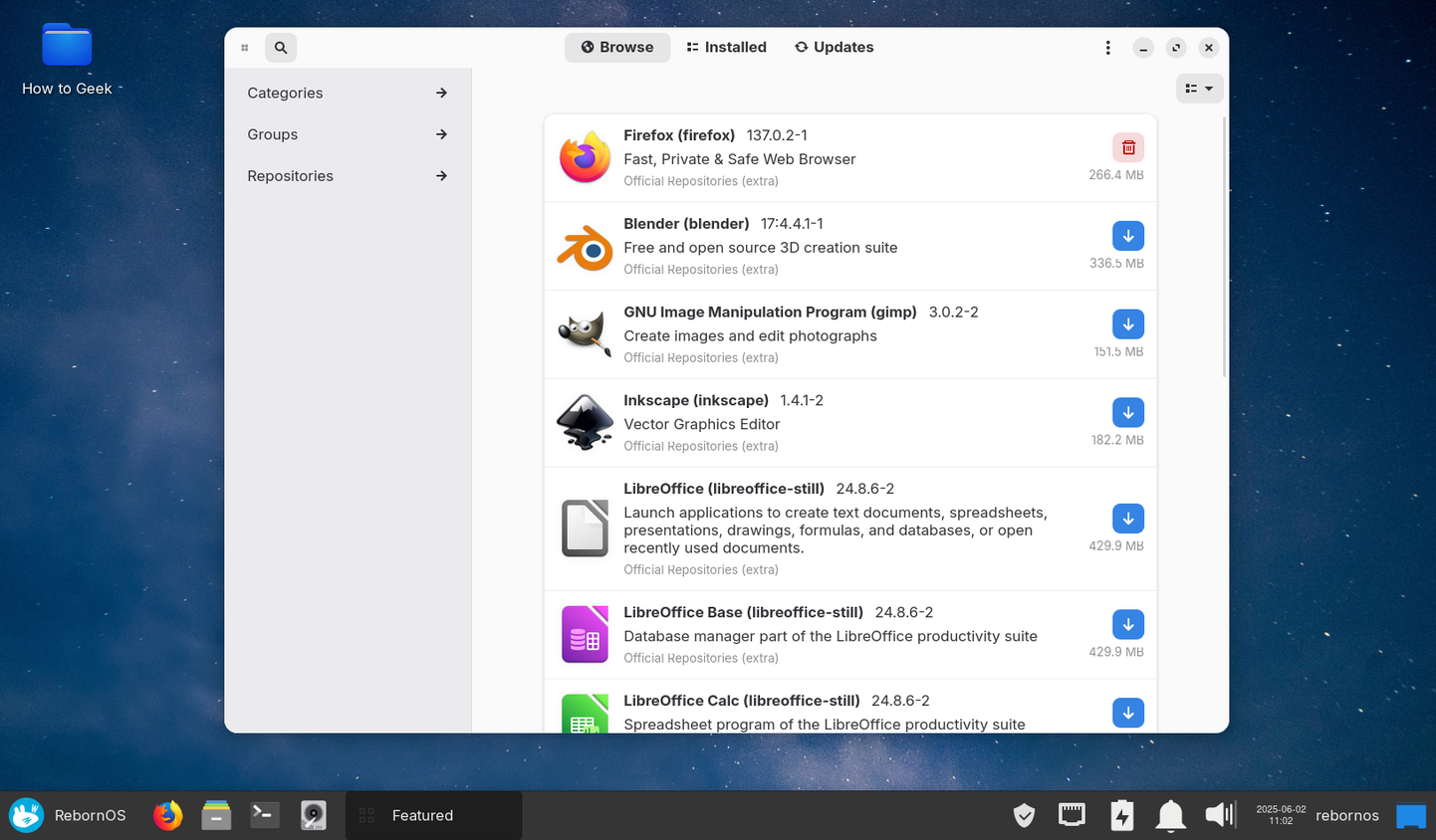Open the Blender (blender) package title
Viewport: 1436px width, 840px height.
(686, 224)
